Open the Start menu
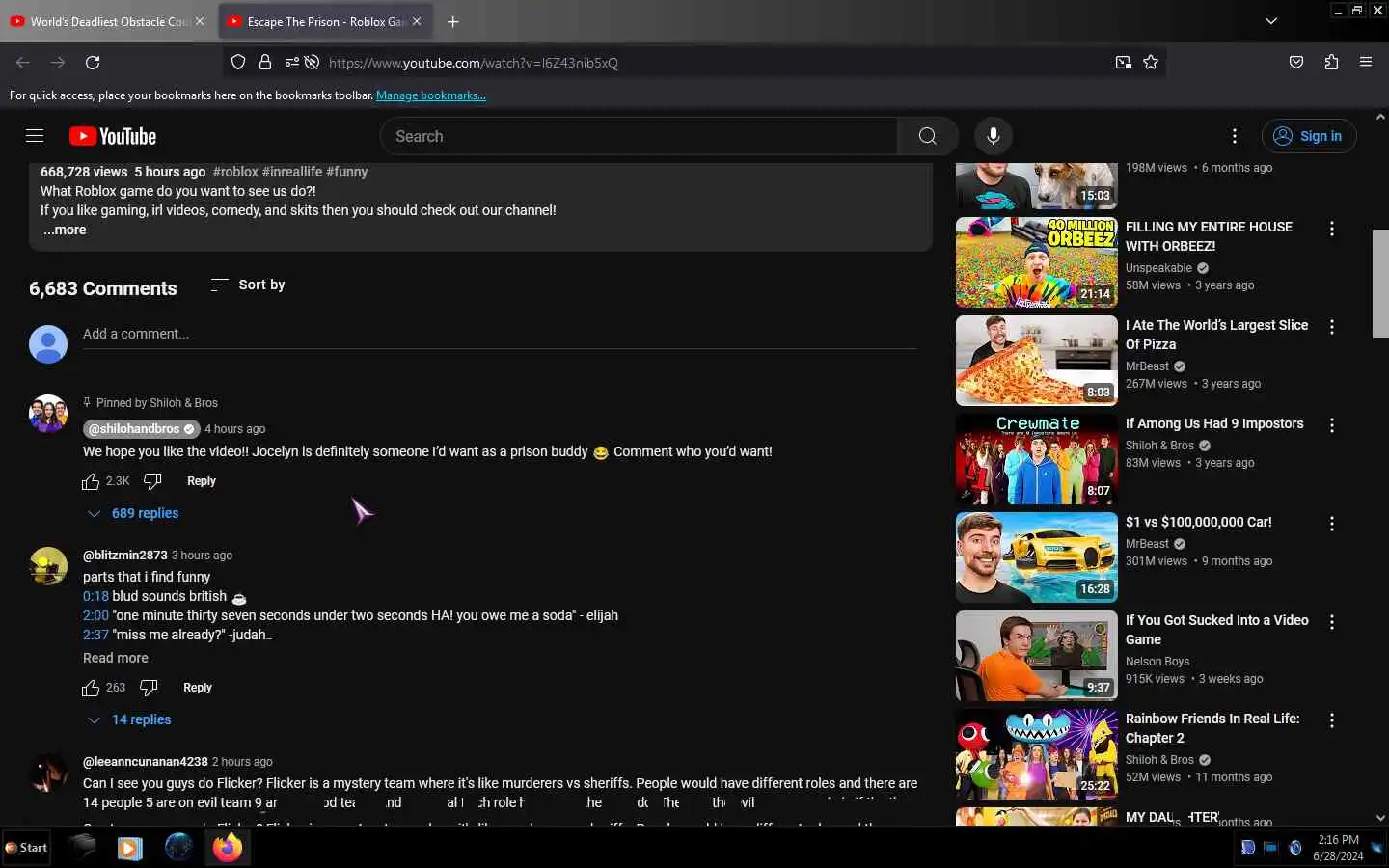The width and height of the screenshot is (1389, 868). pyautogui.click(x=26, y=848)
